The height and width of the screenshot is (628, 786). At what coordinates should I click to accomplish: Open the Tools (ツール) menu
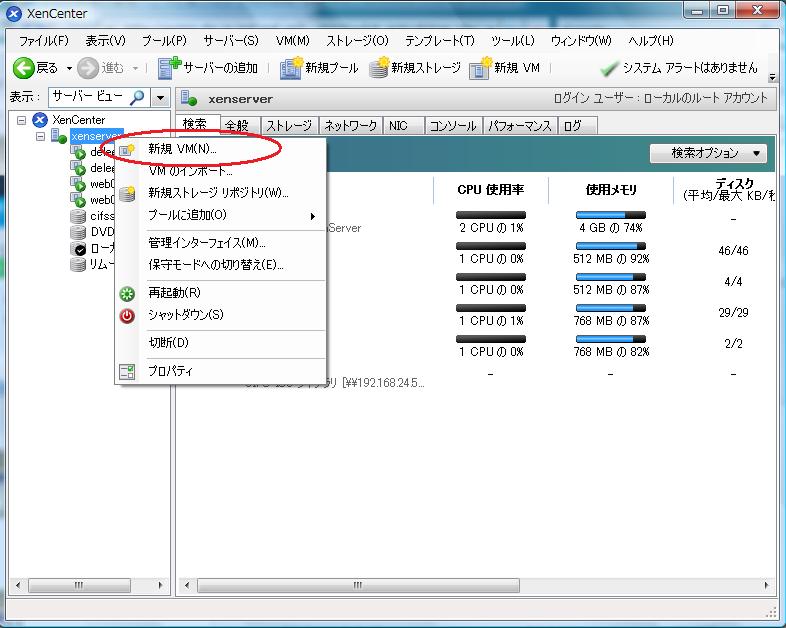pyautogui.click(x=513, y=41)
